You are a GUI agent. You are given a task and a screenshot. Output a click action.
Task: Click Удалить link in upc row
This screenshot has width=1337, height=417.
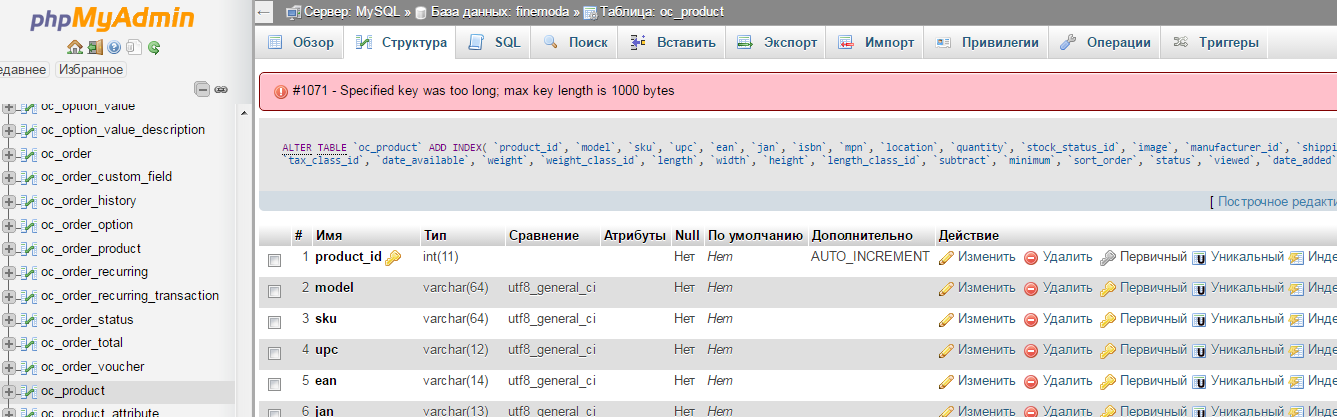[1067, 351]
